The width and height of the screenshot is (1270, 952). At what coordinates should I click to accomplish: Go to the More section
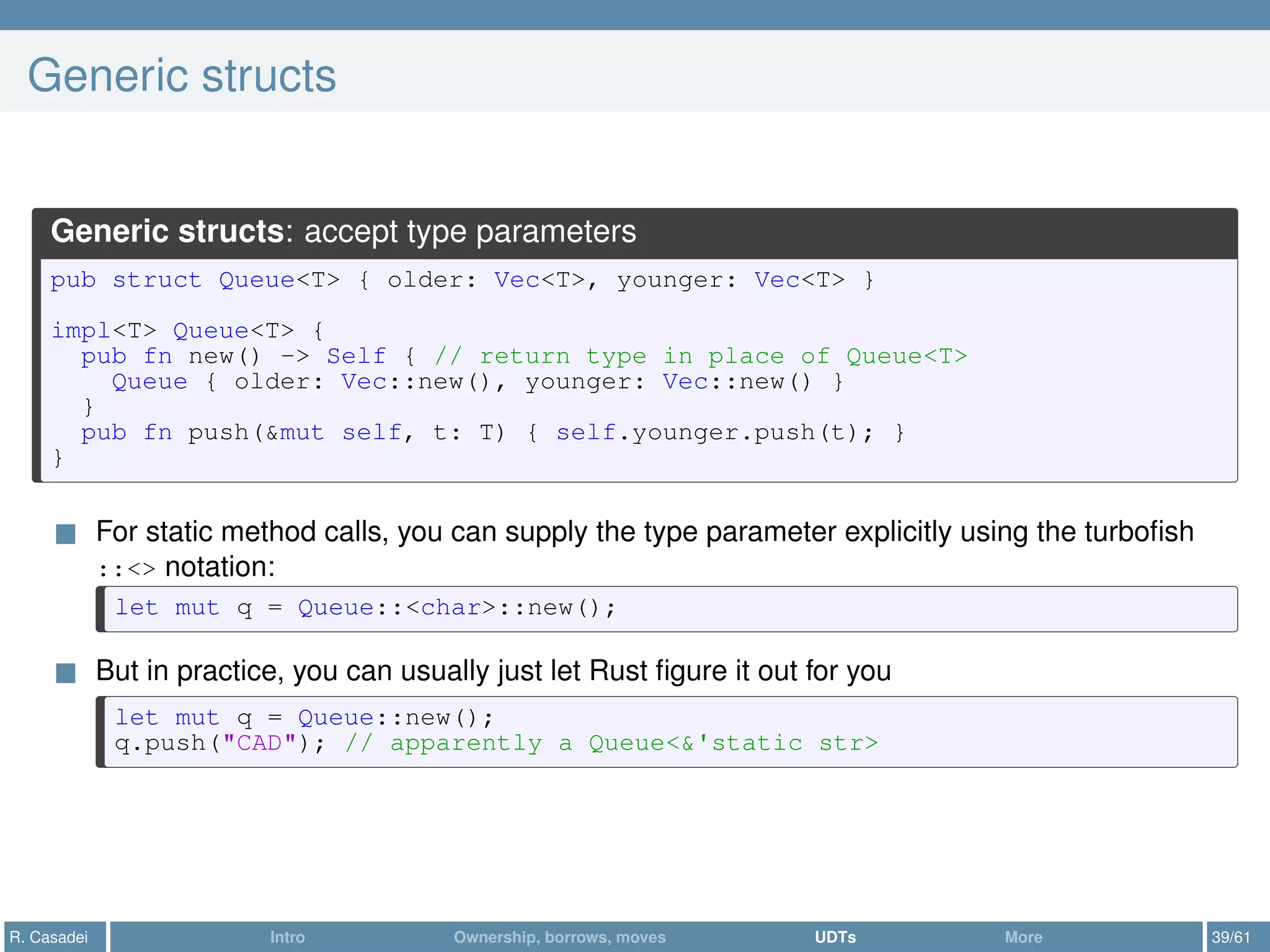1023,937
